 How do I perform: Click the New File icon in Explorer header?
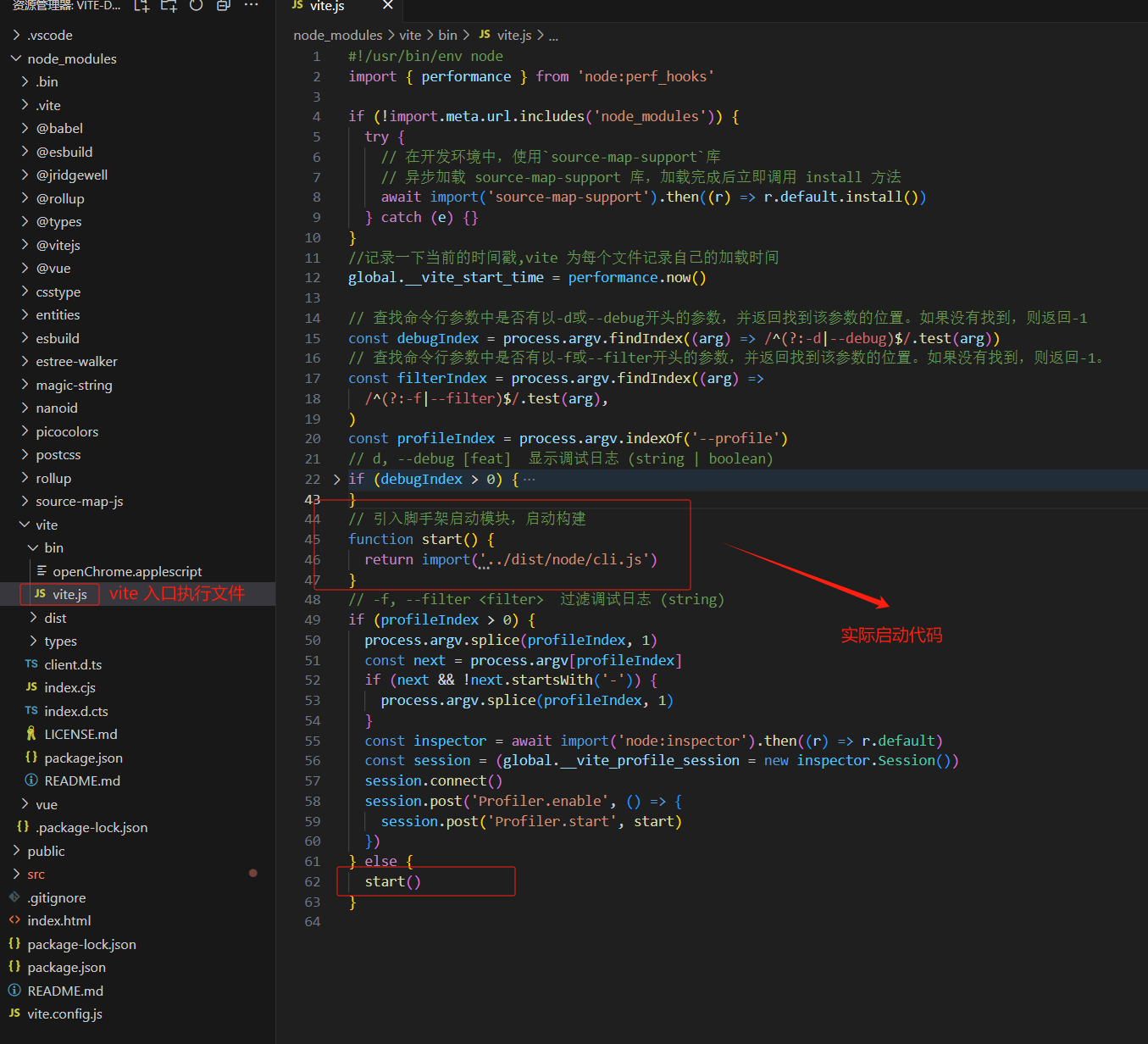[141, 5]
